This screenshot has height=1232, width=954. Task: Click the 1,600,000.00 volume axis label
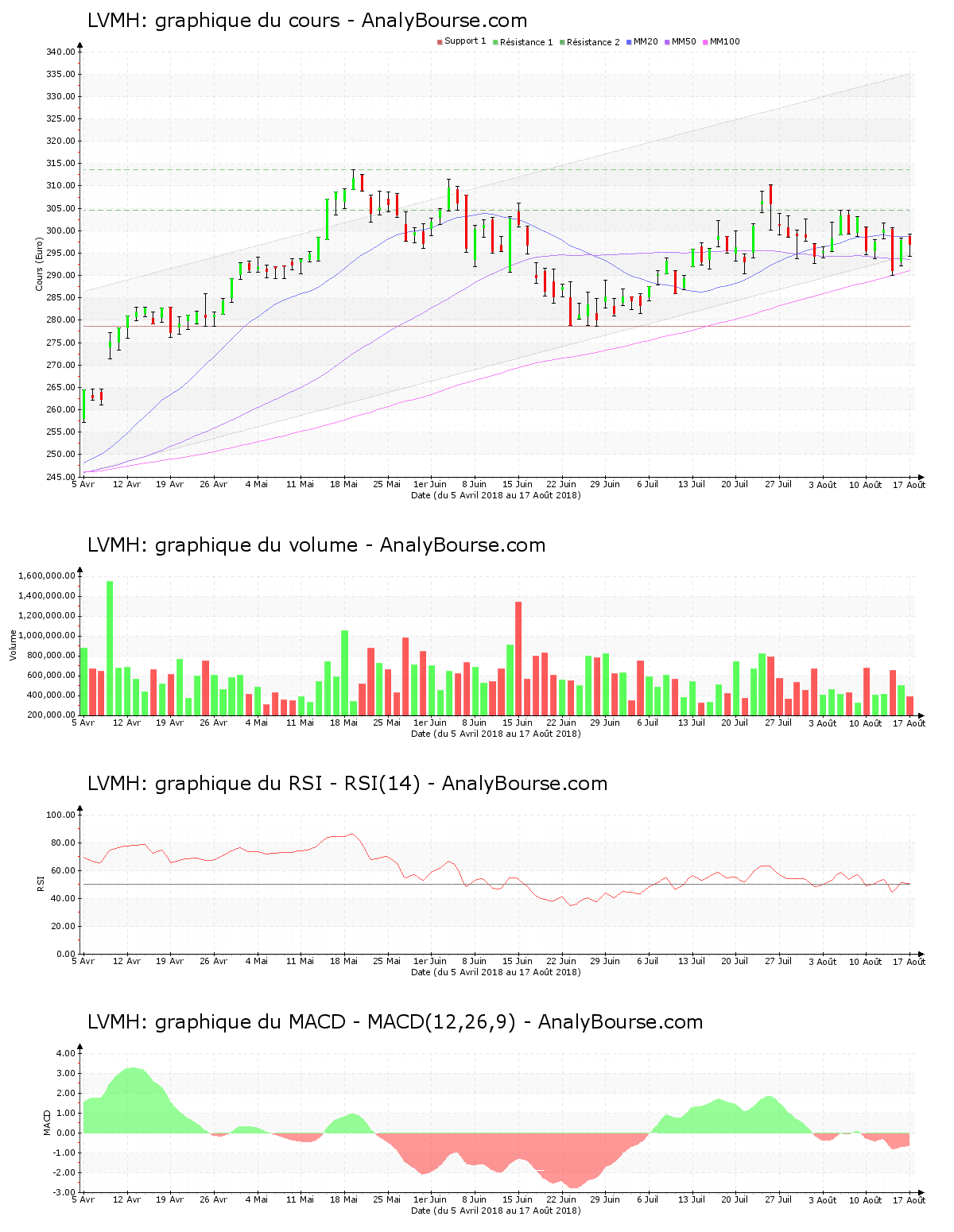[46, 575]
